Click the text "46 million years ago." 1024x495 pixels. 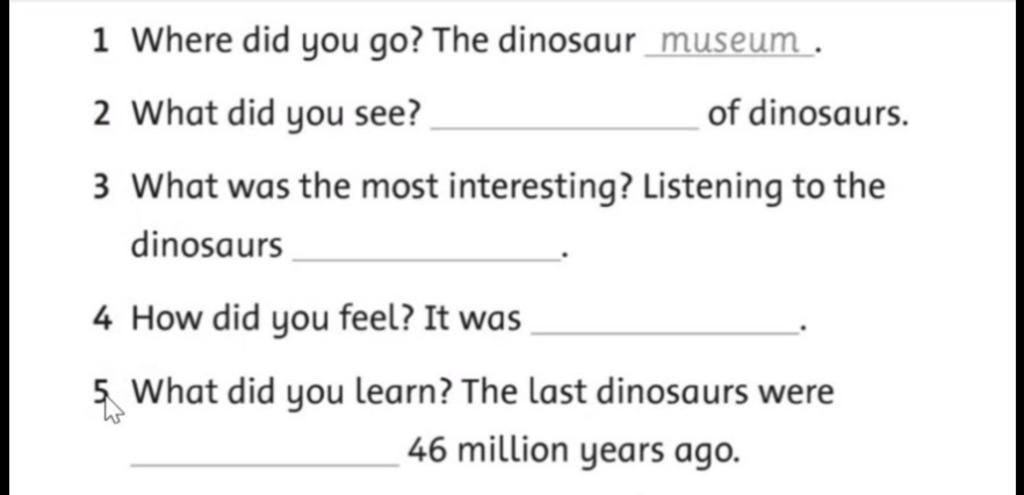[x=574, y=453]
